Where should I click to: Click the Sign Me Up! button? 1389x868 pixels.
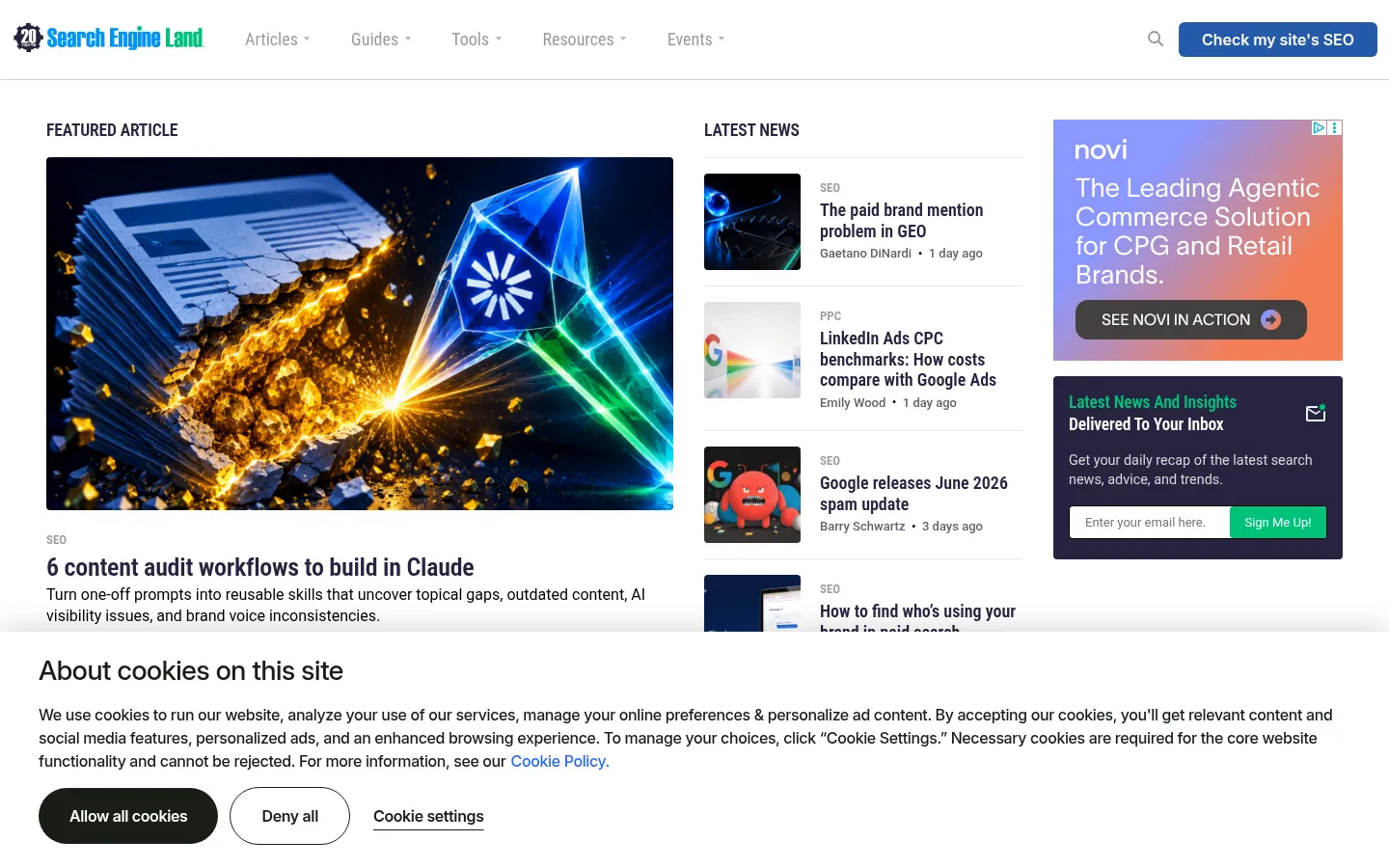tap(1278, 523)
